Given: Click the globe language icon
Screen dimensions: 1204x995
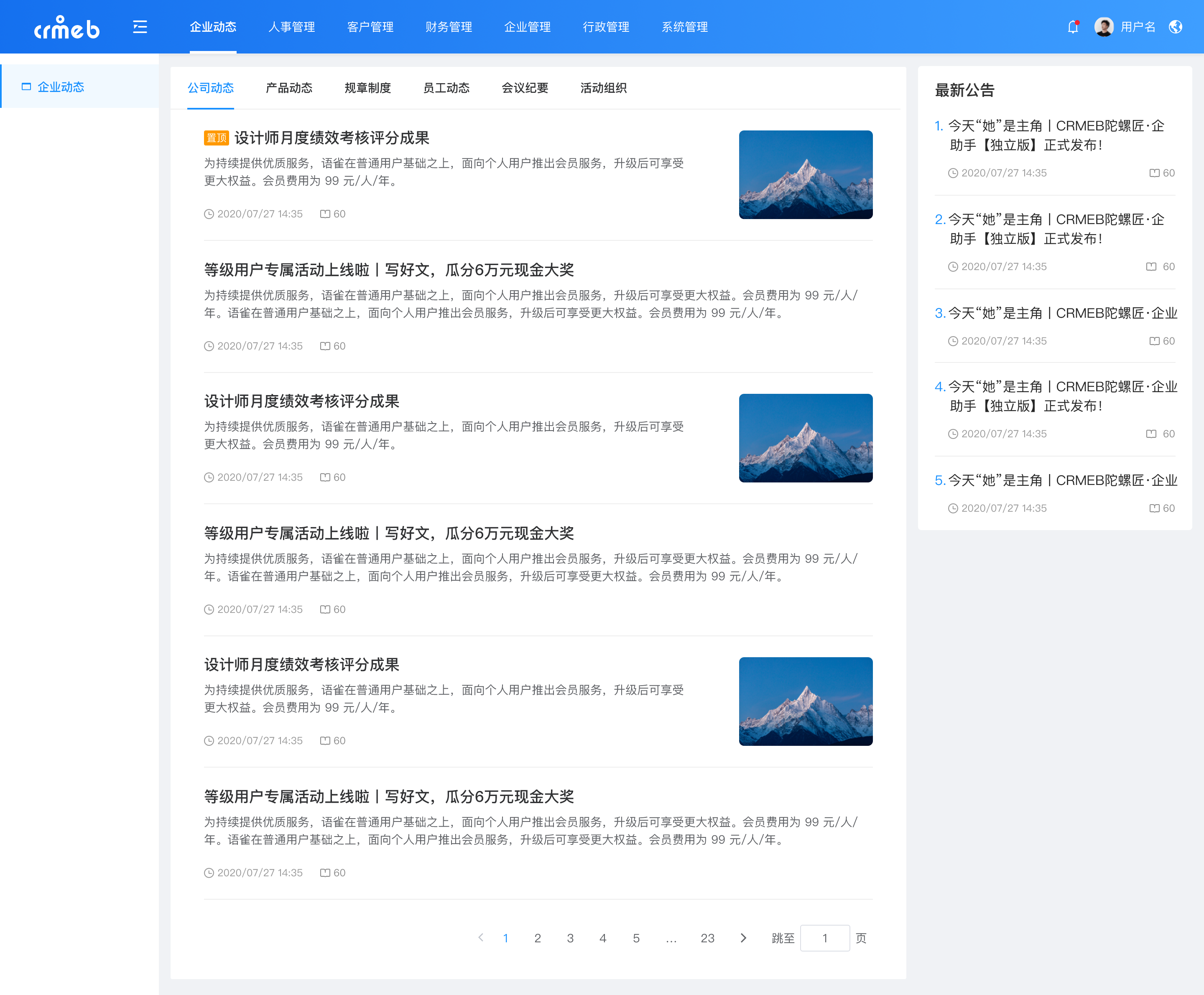Looking at the screenshot, I should [1175, 27].
